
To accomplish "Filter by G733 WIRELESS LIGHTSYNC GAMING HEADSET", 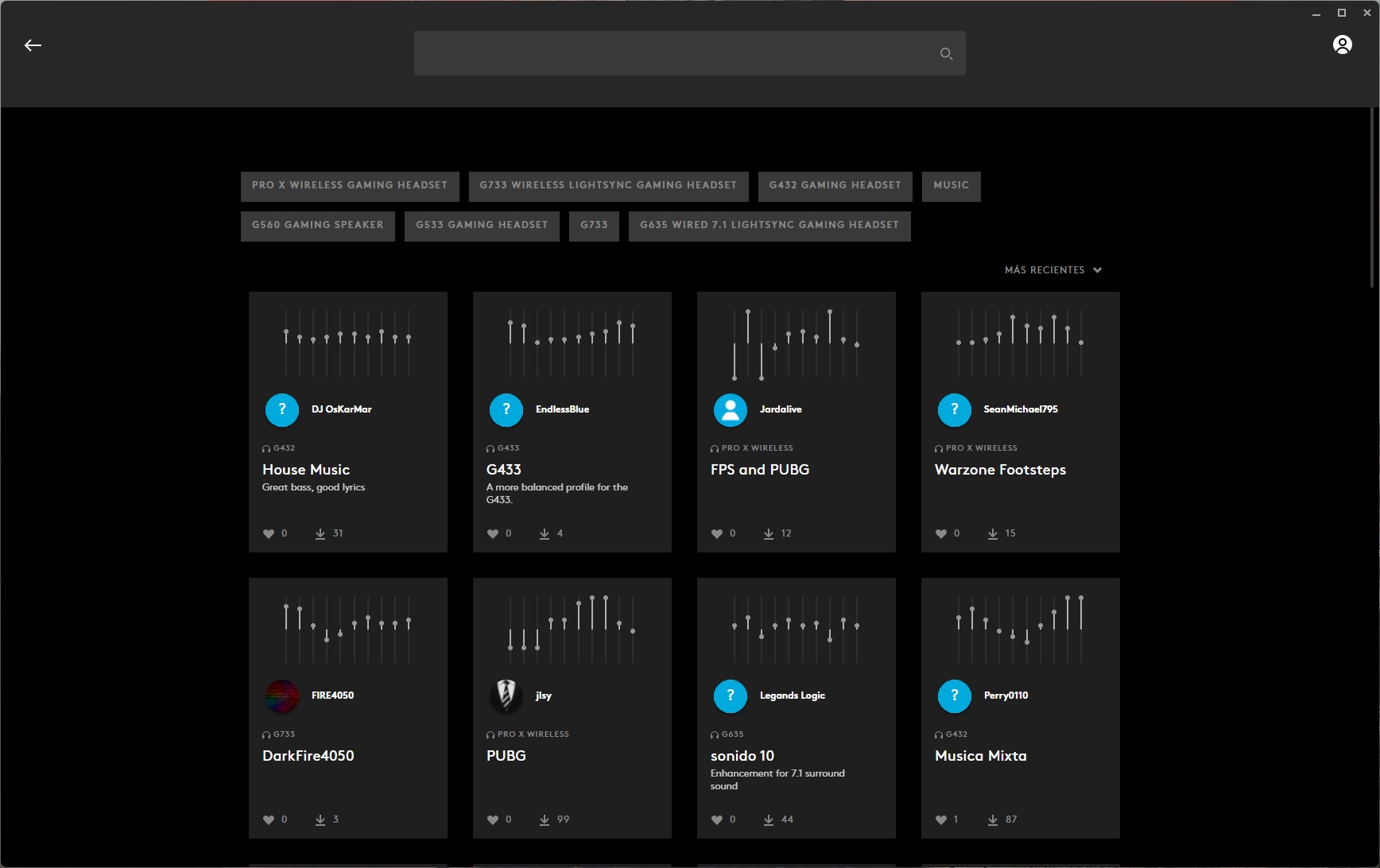I will coord(608,186).
